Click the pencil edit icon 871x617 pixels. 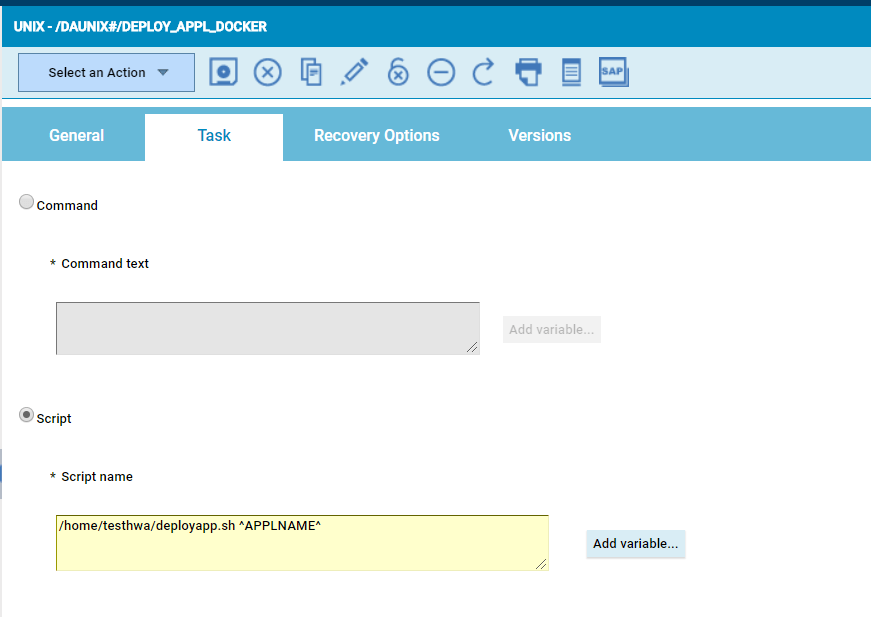point(354,72)
